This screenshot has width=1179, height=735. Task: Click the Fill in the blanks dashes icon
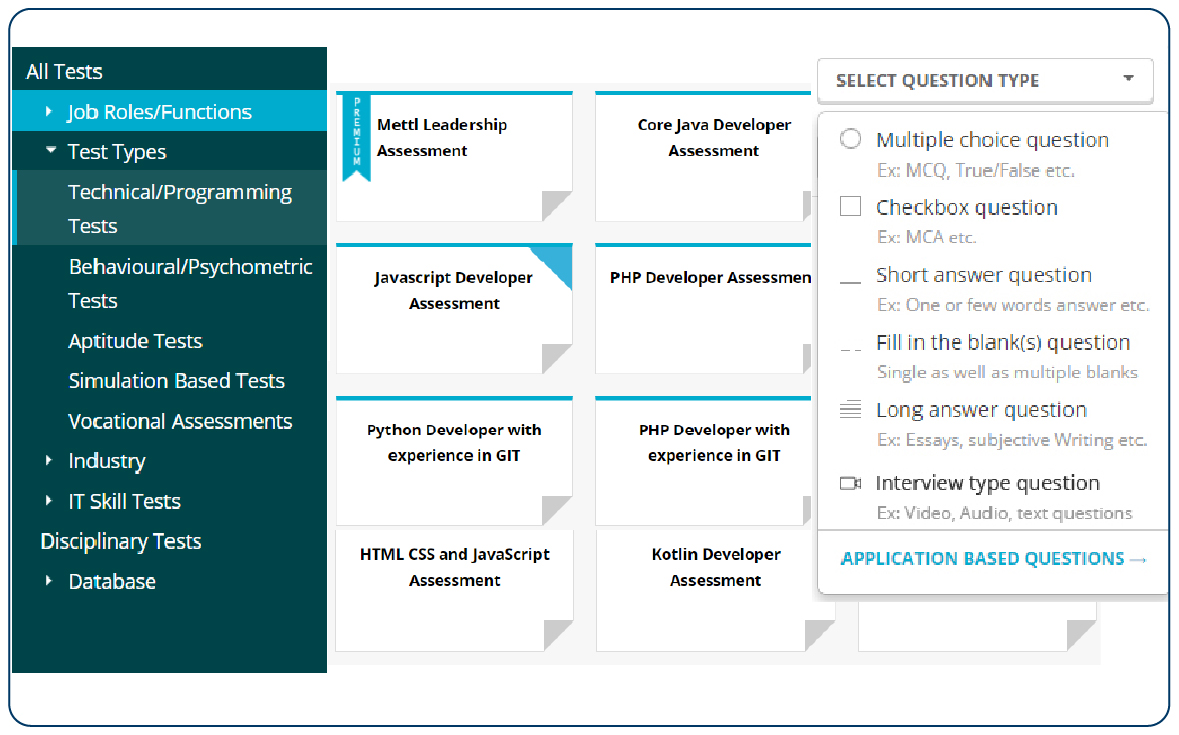[849, 348]
